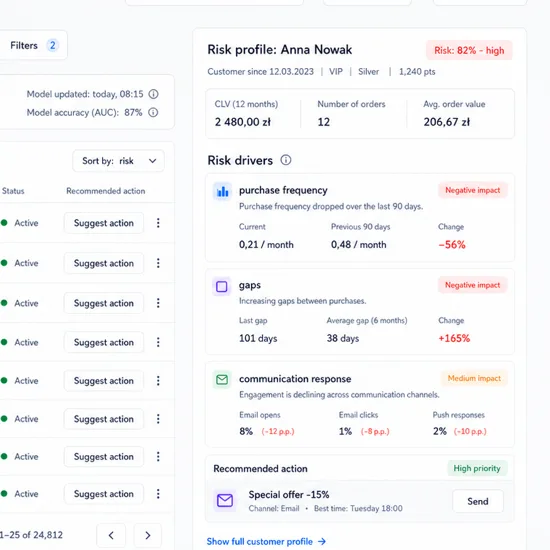
Task: Click the communication response envelope icon
Action: (x=222, y=380)
